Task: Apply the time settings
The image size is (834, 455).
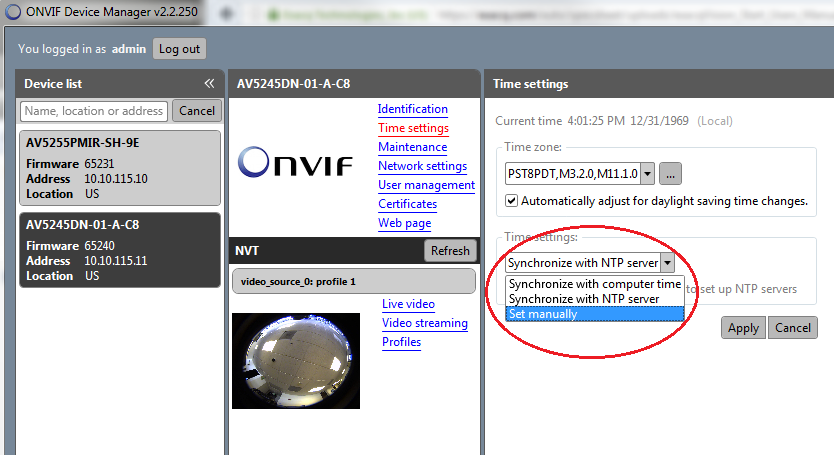Action: click(x=744, y=328)
